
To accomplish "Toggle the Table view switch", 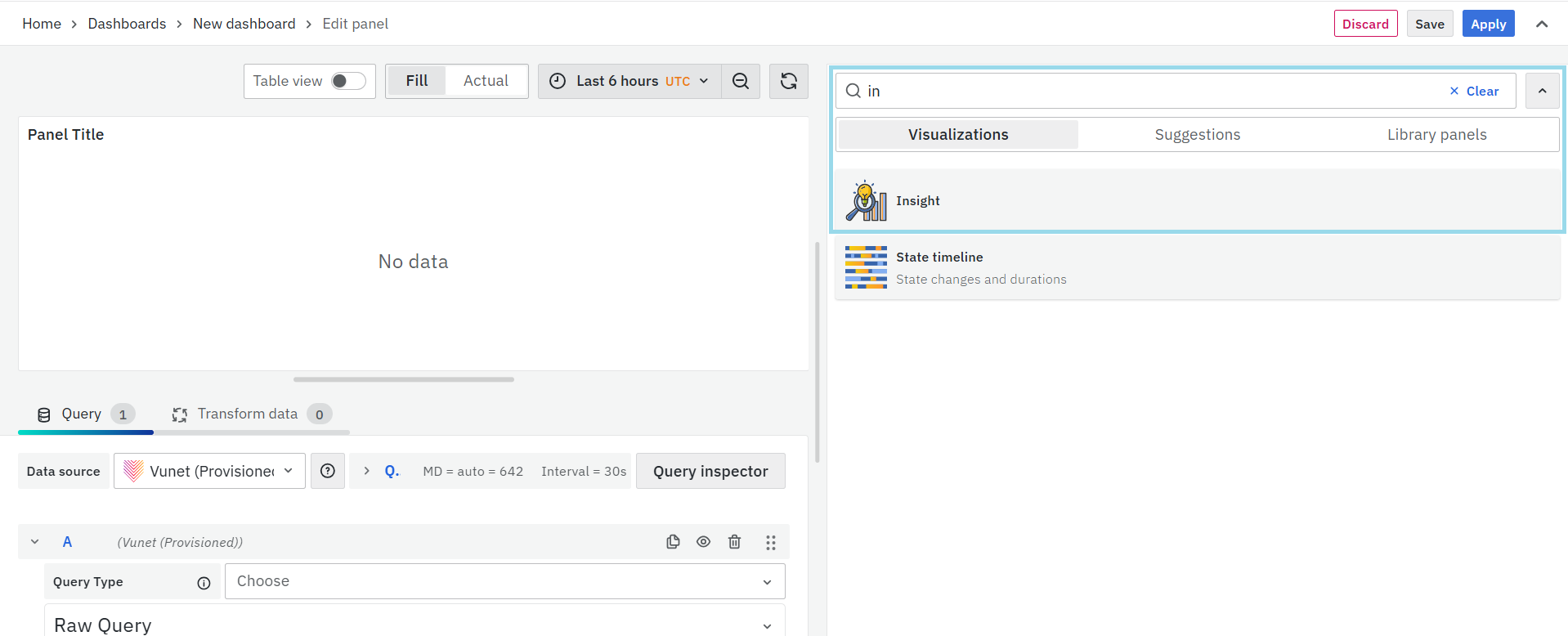I will [x=348, y=81].
